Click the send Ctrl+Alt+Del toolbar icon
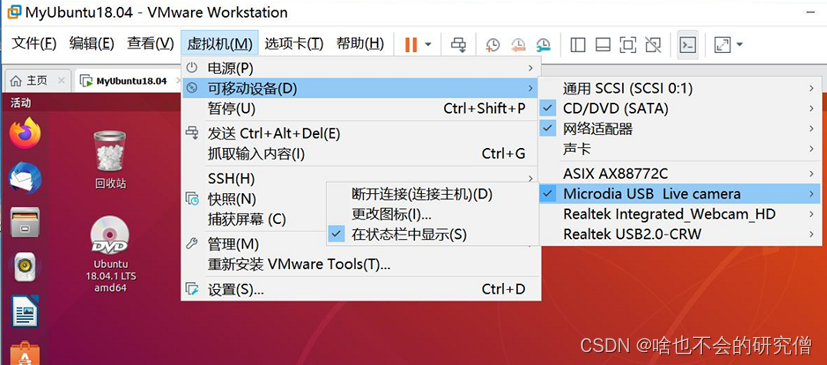The width and height of the screenshot is (827, 365). pyautogui.click(x=458, y=45)
